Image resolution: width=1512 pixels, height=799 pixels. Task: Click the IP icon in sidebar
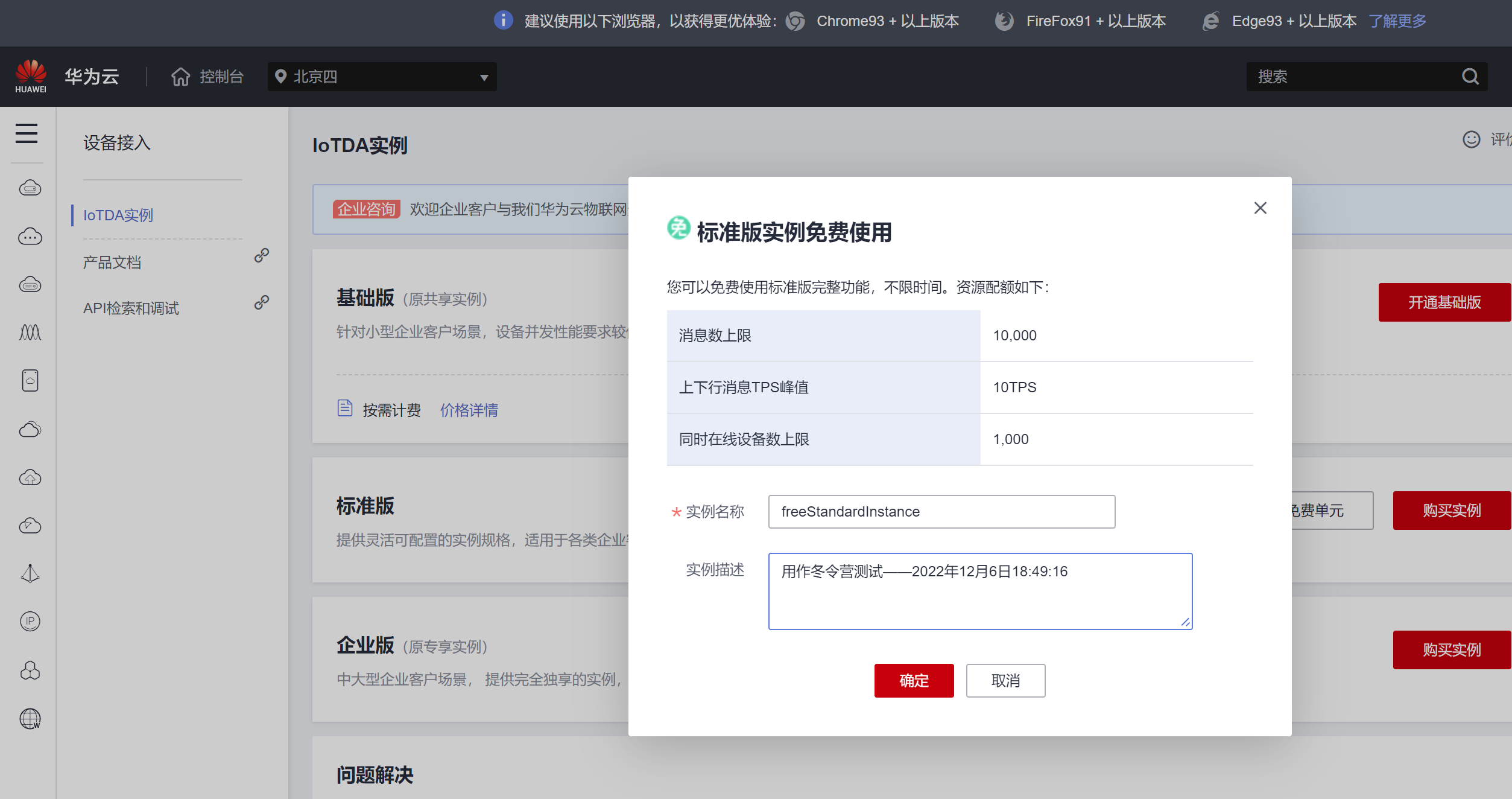coord(30,622)
